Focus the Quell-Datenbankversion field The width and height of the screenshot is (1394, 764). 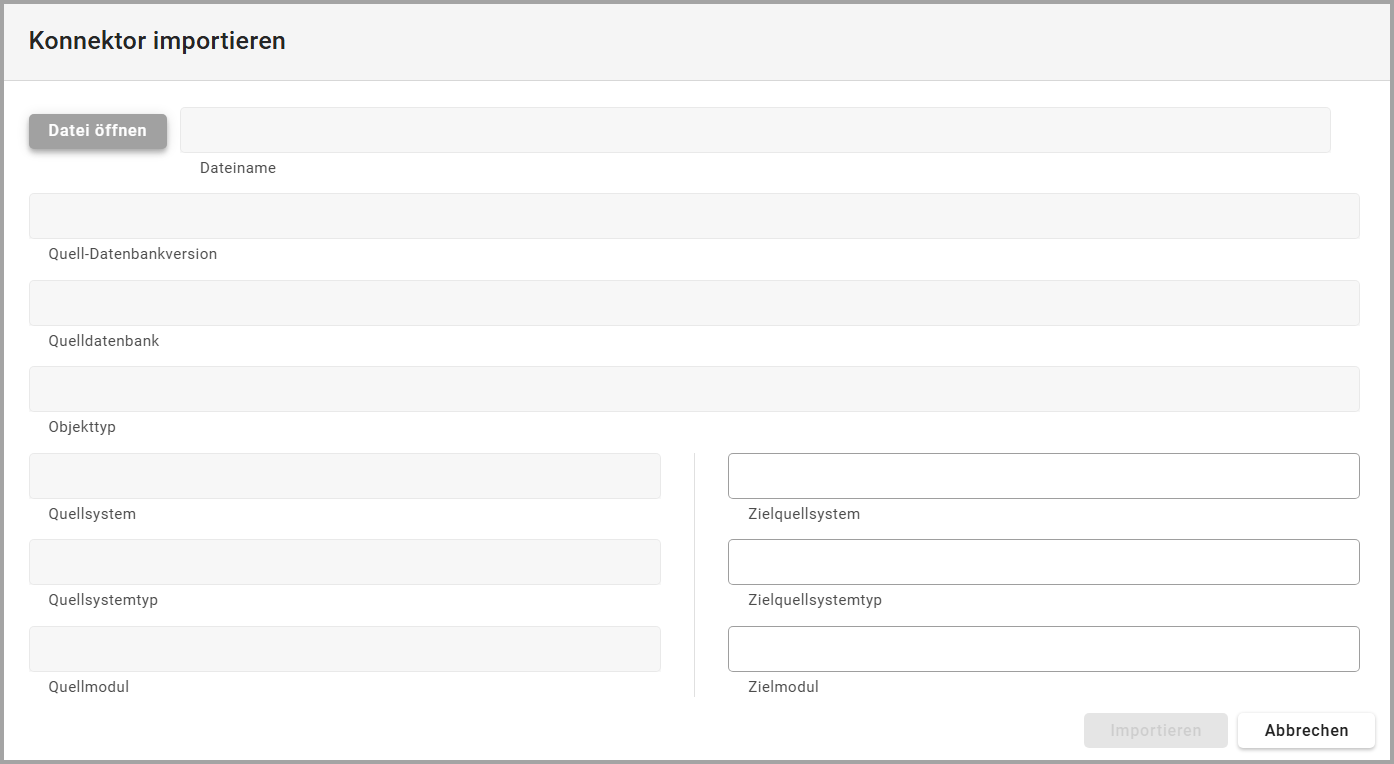click(694, 216)
